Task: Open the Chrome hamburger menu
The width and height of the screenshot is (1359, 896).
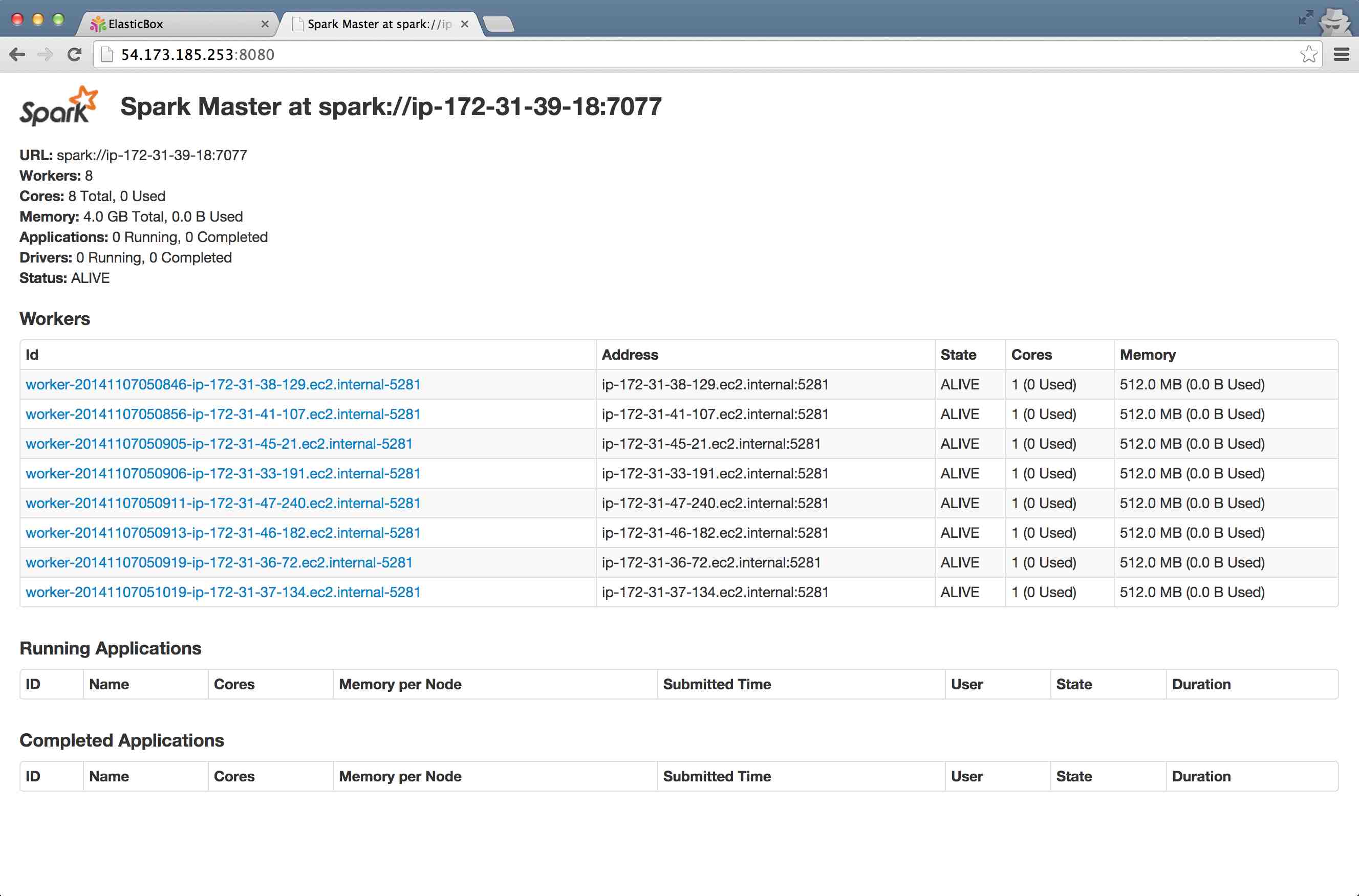Action: coord(1341,54)
